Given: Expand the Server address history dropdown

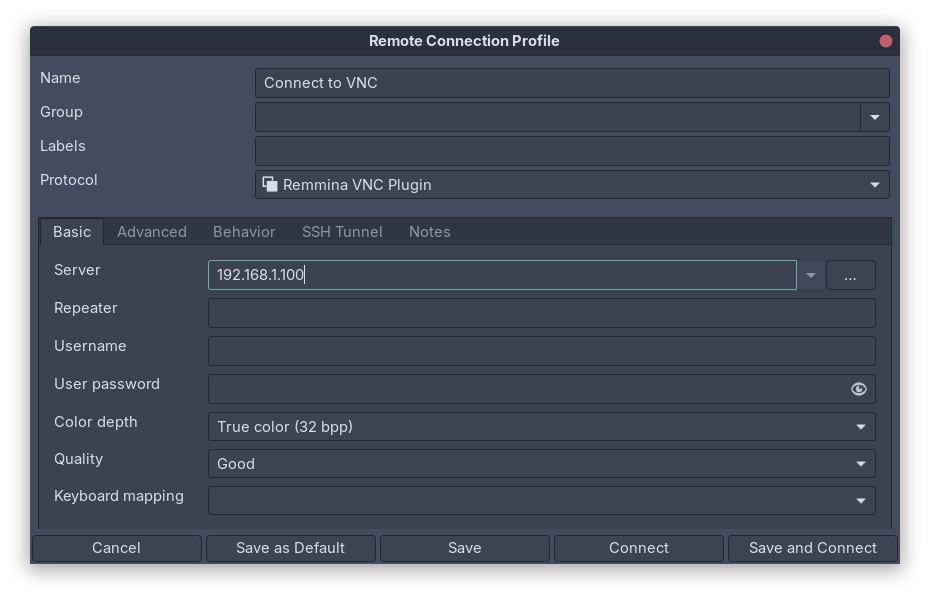Looking at the screenshot, I should coord(810,274).
